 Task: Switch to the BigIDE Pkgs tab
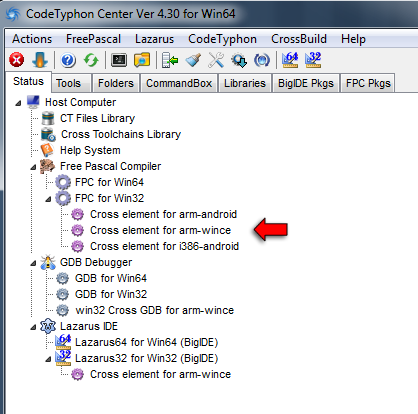(306, 83)
